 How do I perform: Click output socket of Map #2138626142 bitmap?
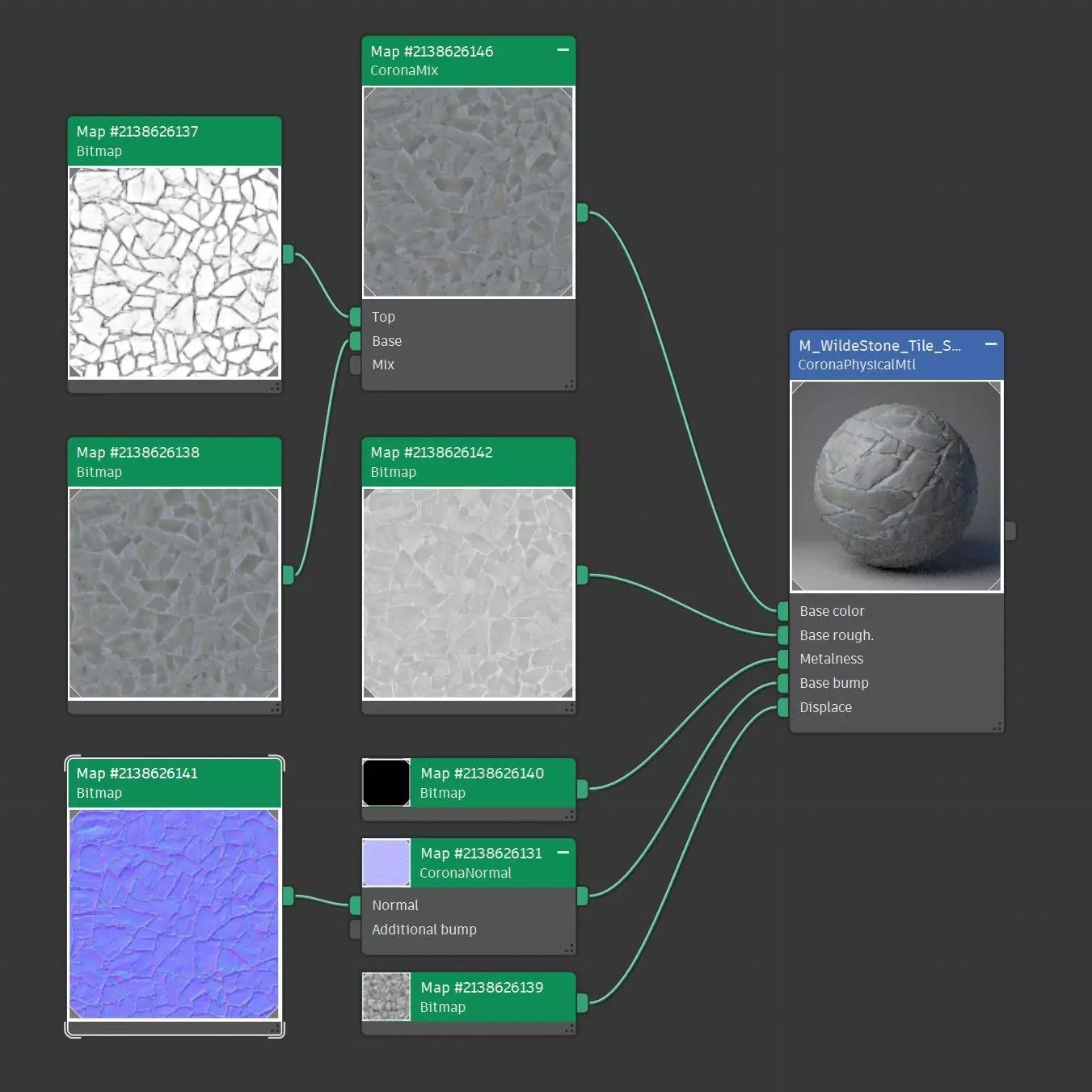click(x=582, y=576)
